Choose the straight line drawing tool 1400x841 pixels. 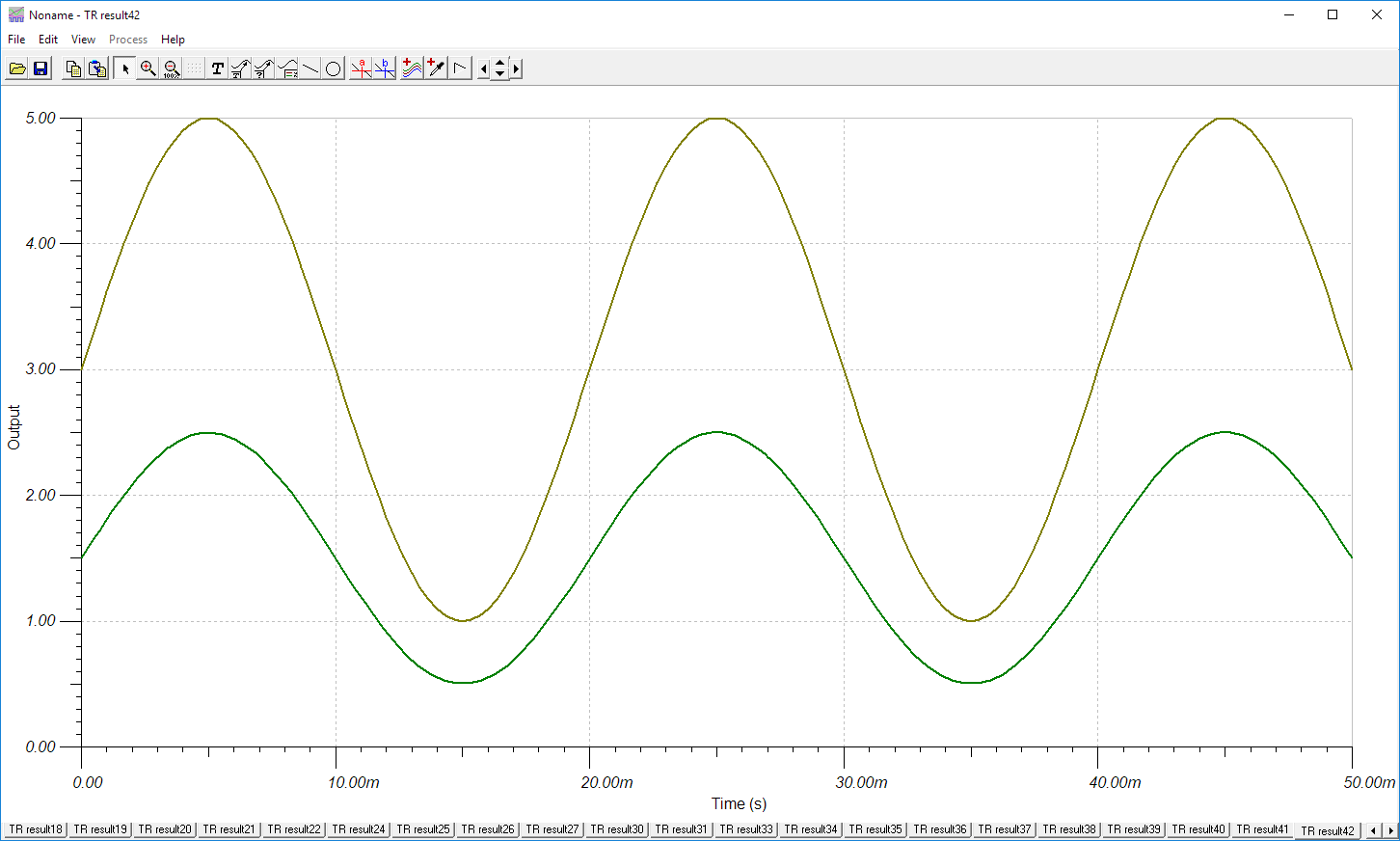[310, 68]
